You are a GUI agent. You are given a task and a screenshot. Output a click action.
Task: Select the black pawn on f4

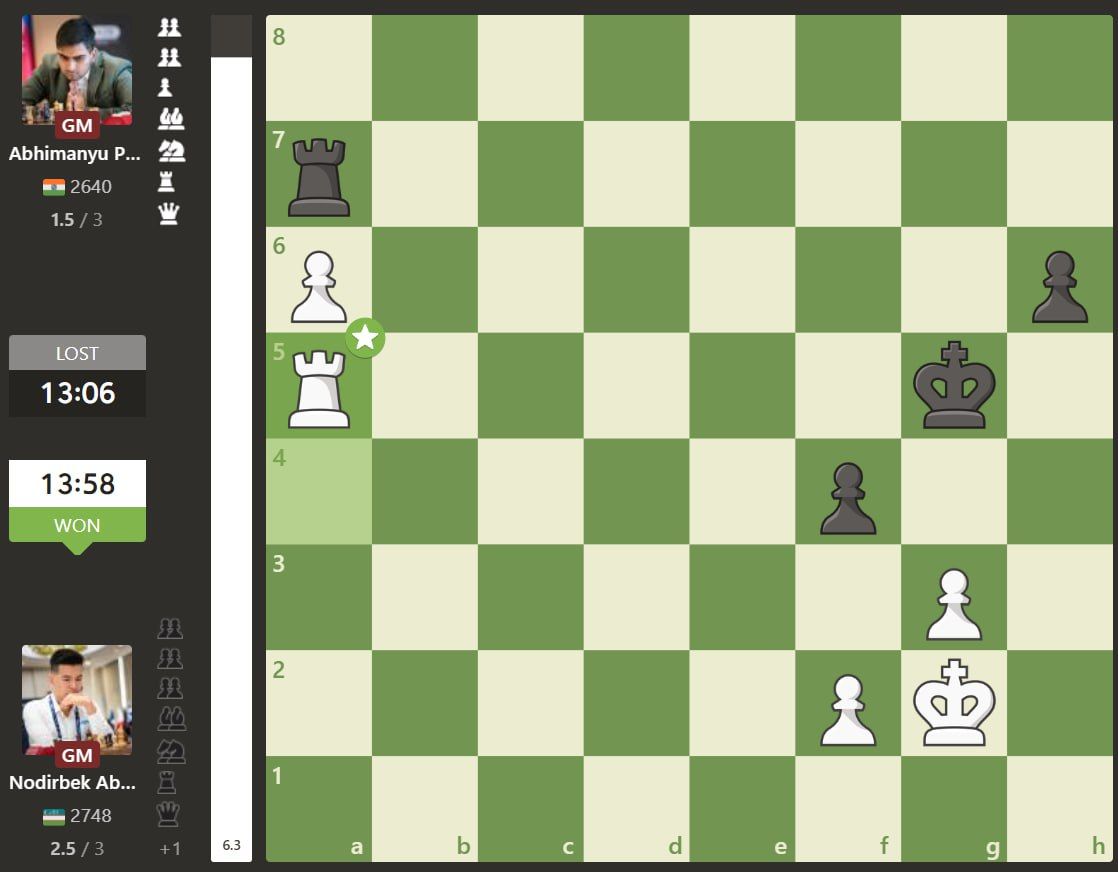click(848, 498)
